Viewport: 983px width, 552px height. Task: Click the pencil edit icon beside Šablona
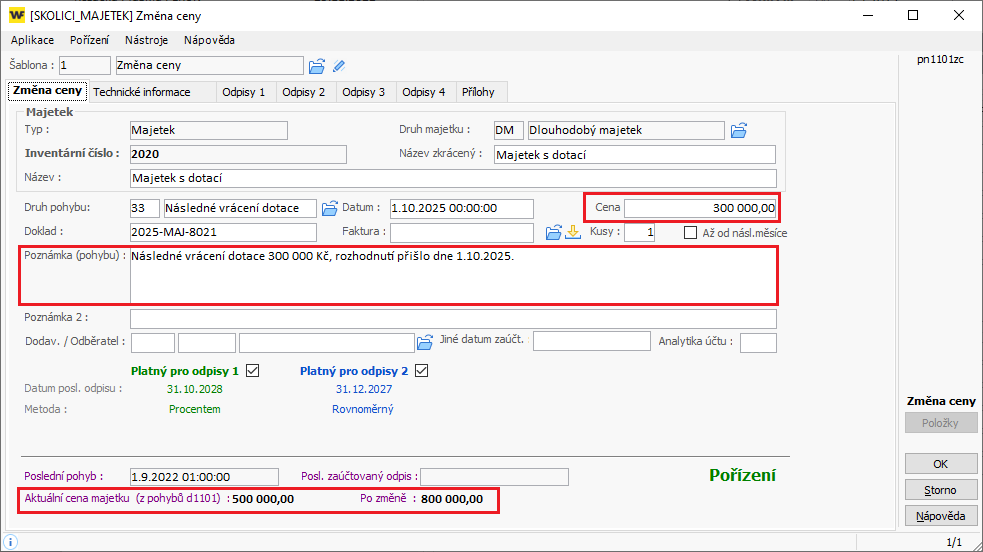pyautogui.click(x=339, y=66)
